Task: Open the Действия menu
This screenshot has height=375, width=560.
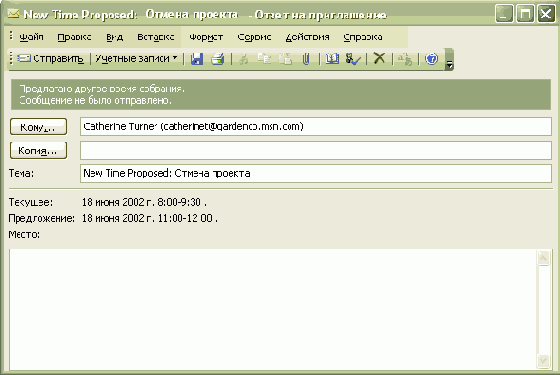Action: (x=308, y=37)
